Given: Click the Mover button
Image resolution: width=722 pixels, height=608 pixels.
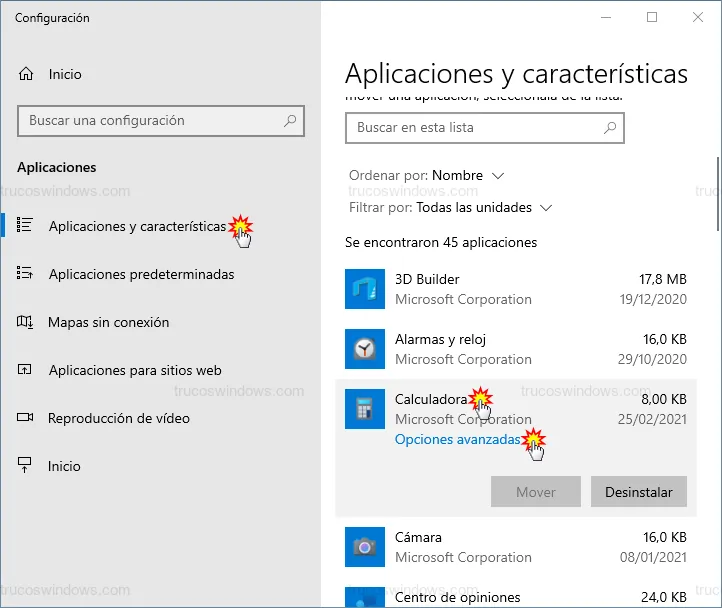Looking at the screenshot, I should 536,492.
